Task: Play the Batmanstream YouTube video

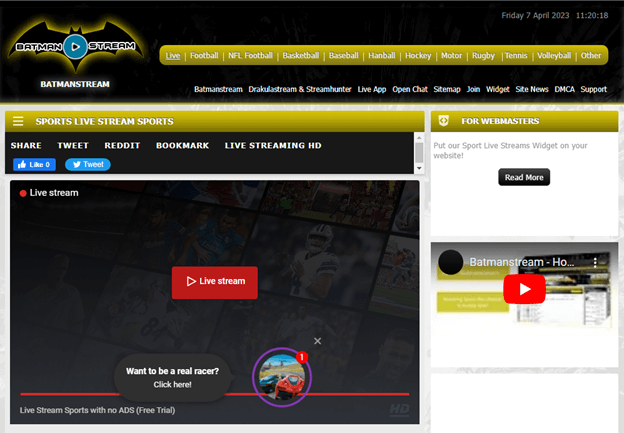Action: 524,289
